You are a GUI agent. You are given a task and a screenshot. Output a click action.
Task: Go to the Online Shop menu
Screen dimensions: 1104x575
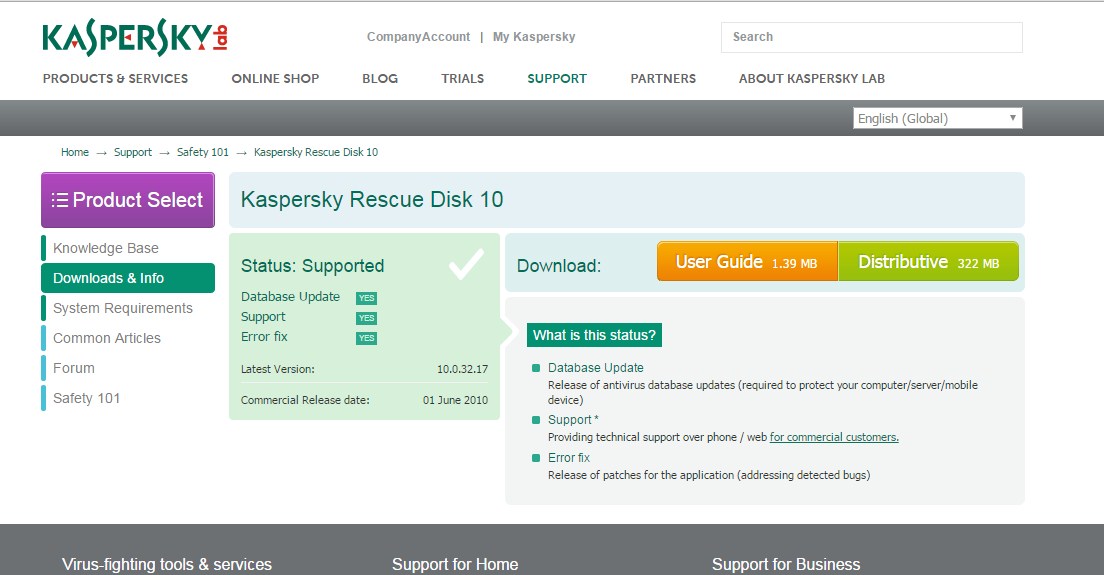275,79
